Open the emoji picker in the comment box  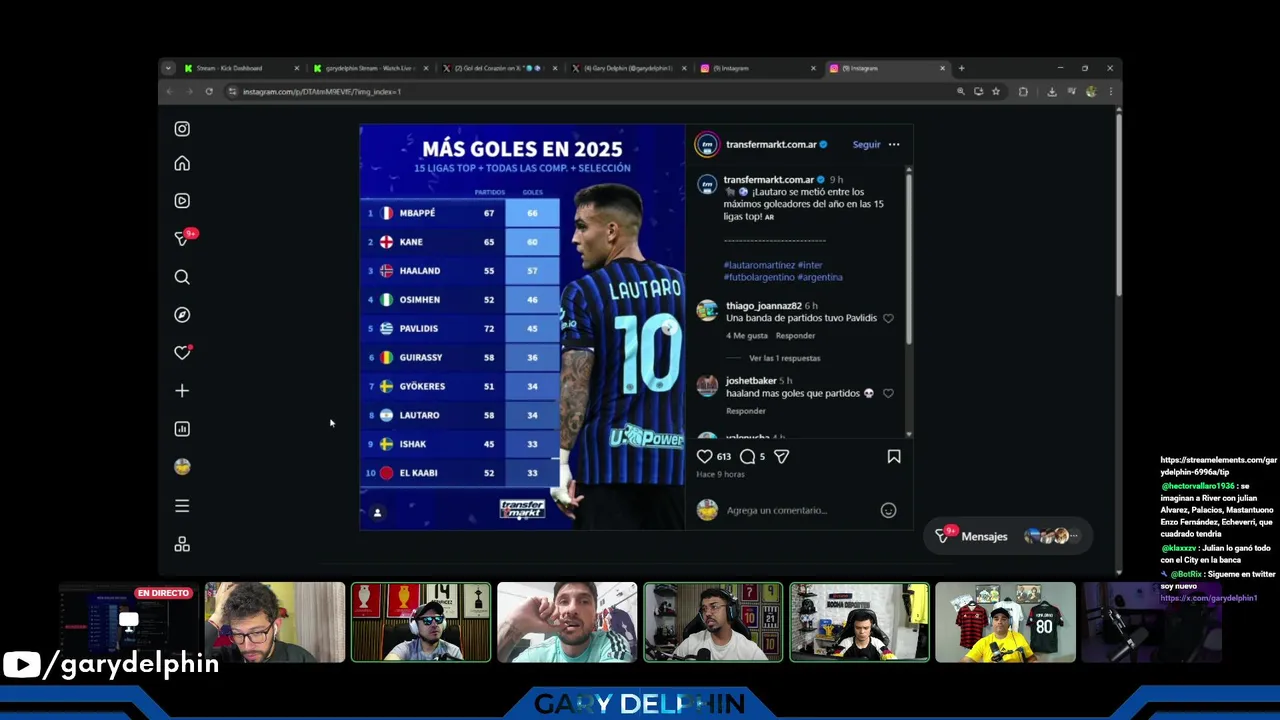tap(888, 510)
